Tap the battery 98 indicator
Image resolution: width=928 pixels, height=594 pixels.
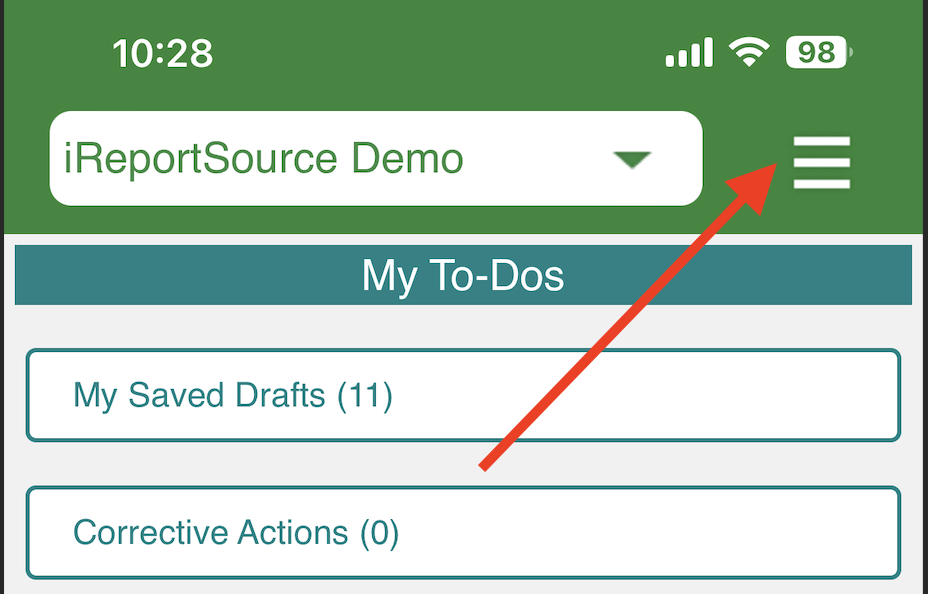point(819,53)
